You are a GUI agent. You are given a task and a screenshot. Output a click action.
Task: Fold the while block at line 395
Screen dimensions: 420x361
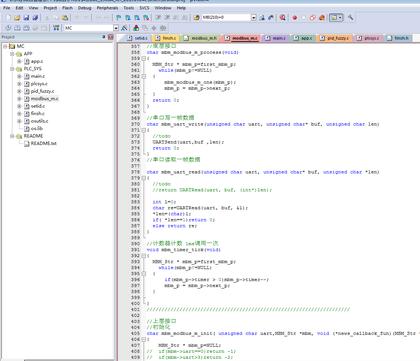tap(144, 274)
